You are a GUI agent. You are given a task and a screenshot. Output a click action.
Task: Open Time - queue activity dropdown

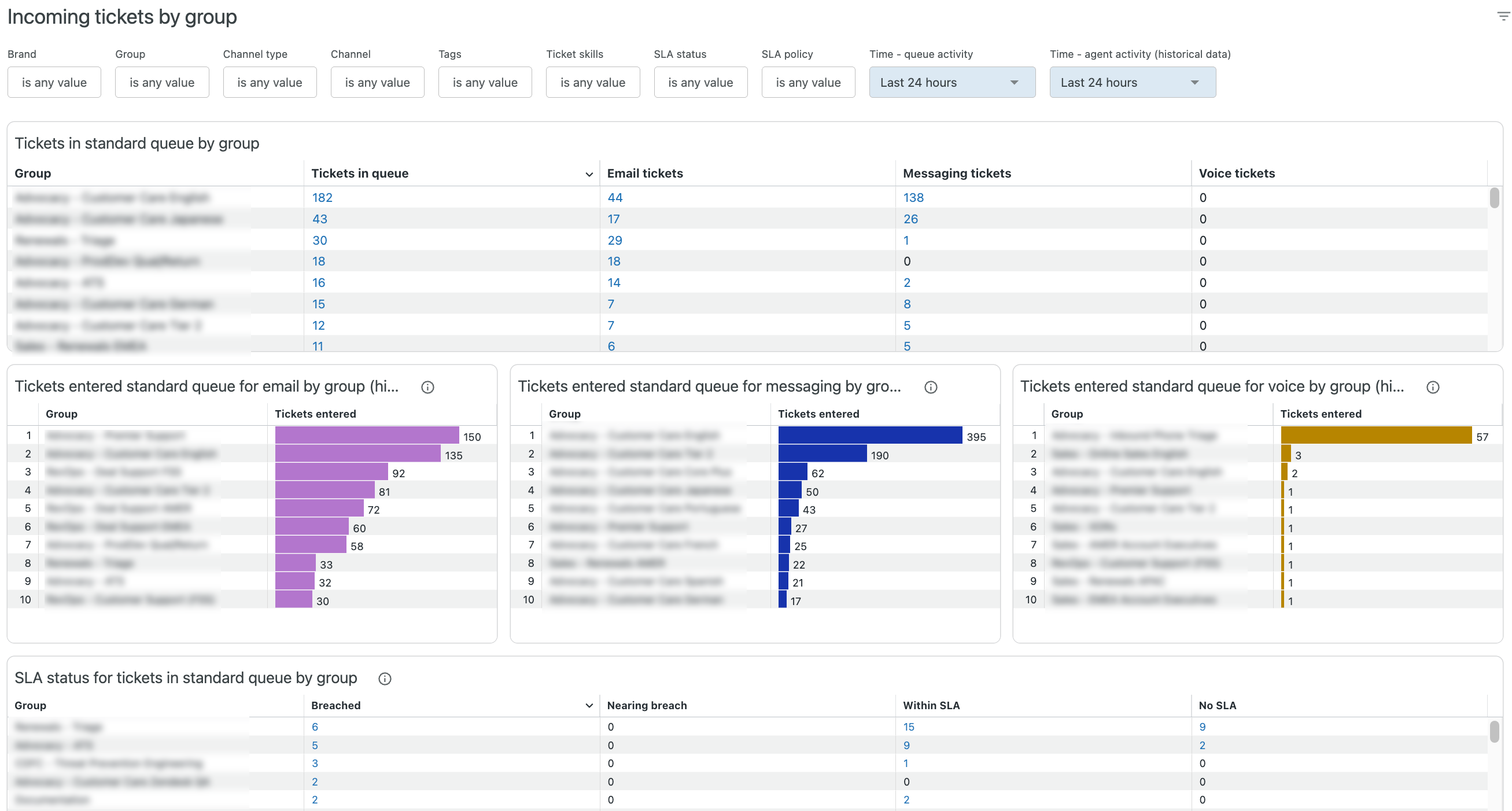click(x=952, y=83)
